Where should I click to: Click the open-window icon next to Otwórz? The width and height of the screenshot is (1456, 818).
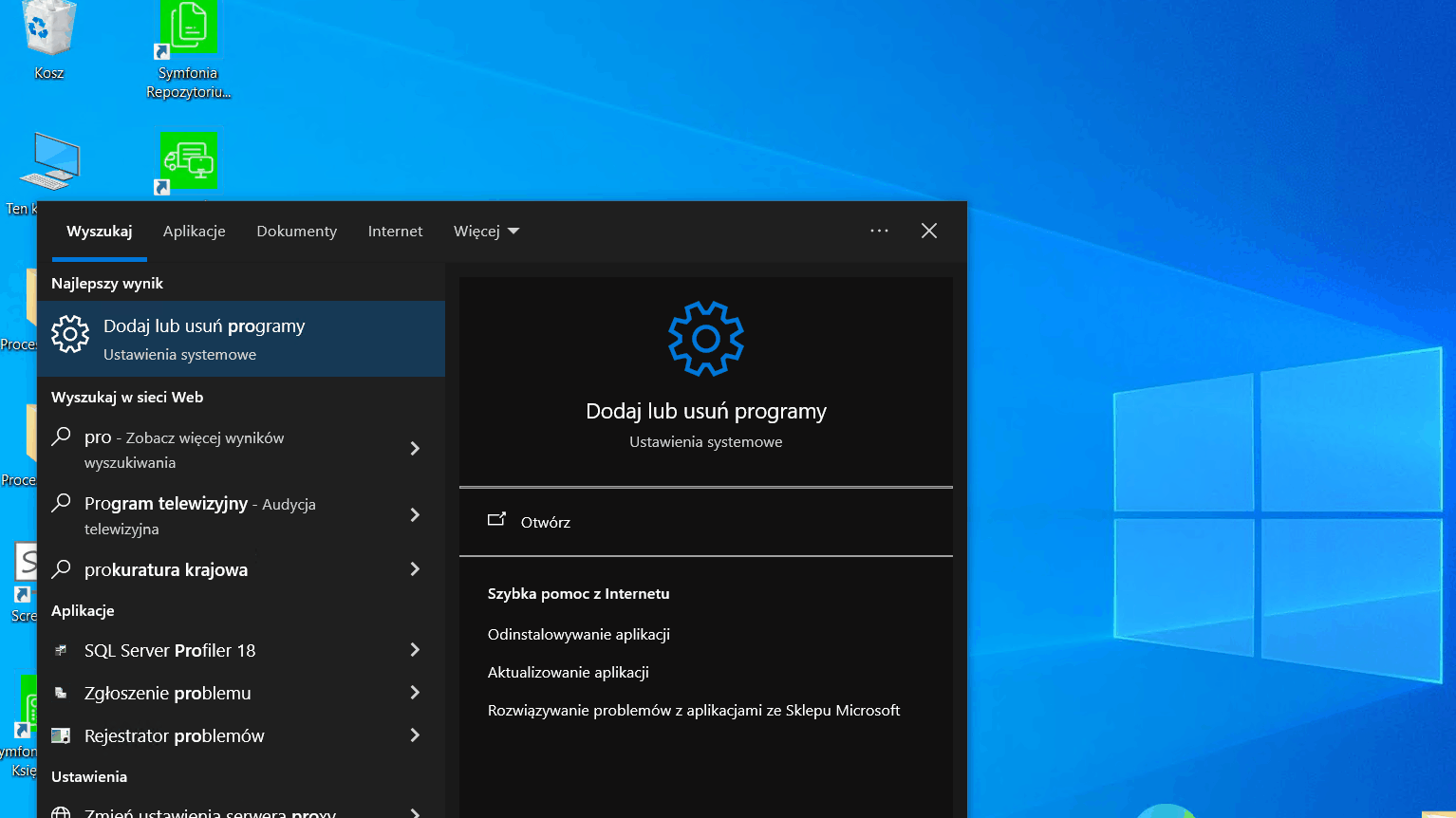tap(496, 520)
